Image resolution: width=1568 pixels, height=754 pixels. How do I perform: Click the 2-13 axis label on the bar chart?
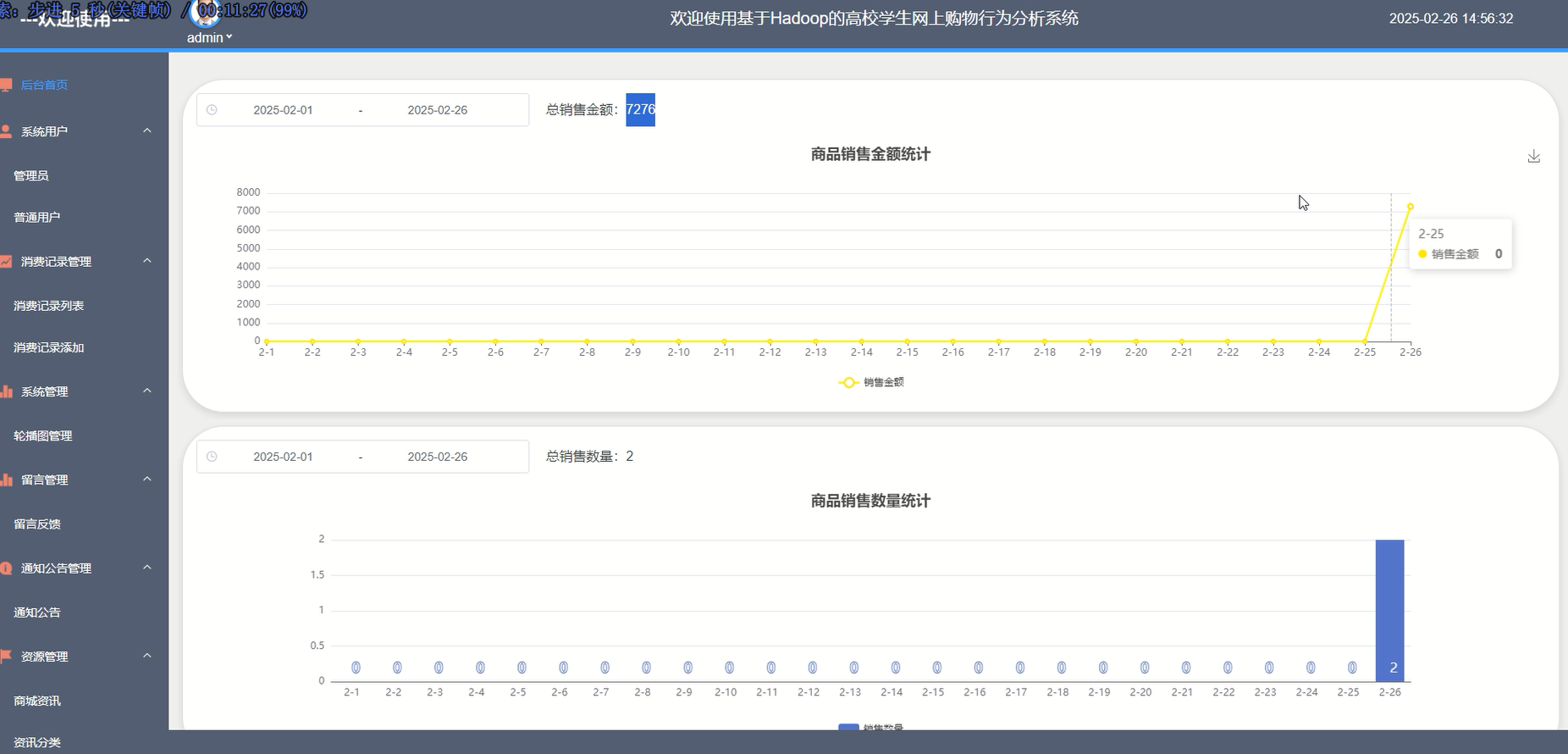(x=850, y=692)
